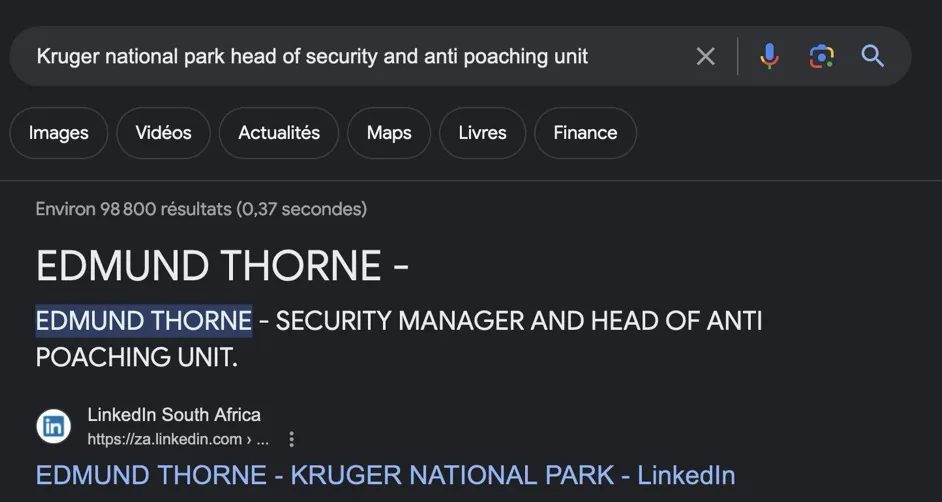Select the Actualités filter tab

click(279, 133)
